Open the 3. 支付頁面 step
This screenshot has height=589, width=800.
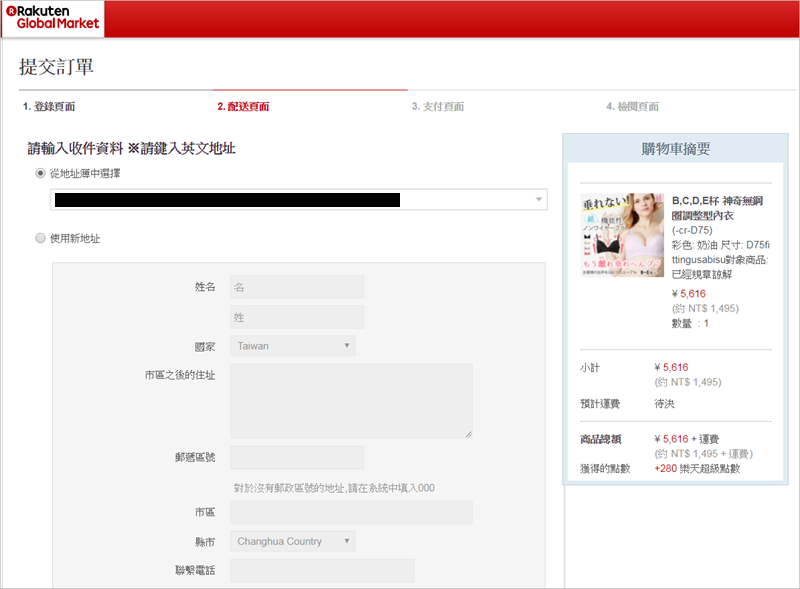point(437,107)
